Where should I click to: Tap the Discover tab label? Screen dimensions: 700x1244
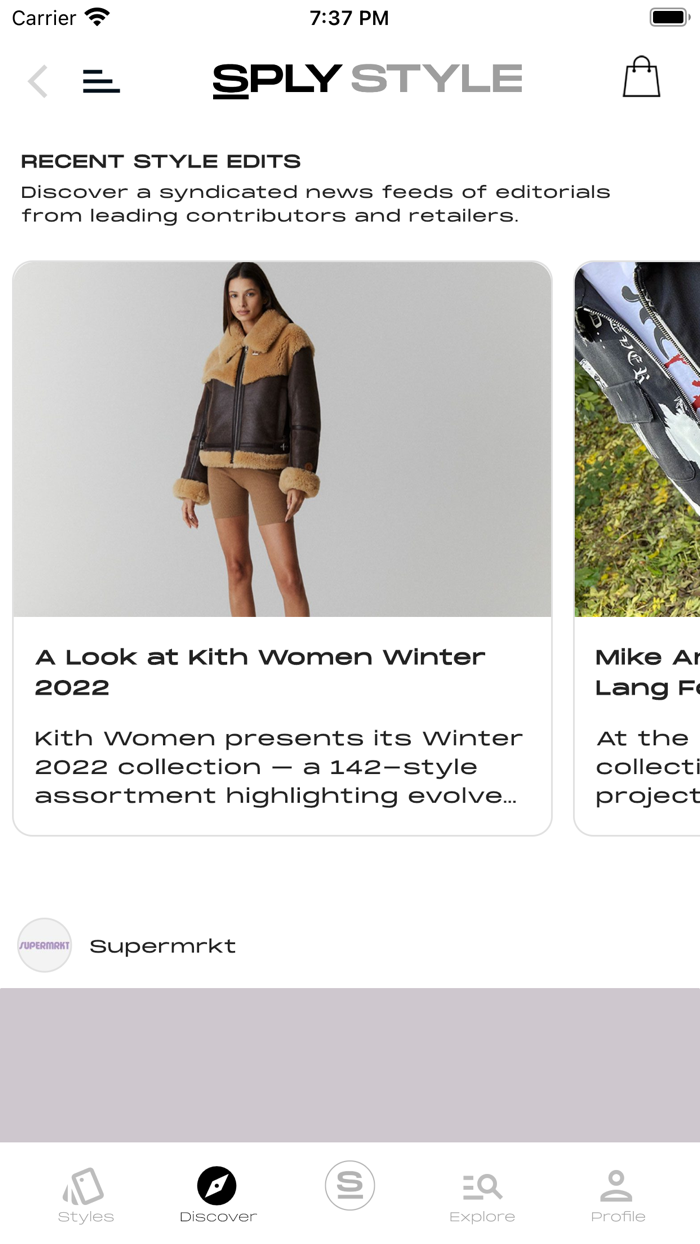218,1217
